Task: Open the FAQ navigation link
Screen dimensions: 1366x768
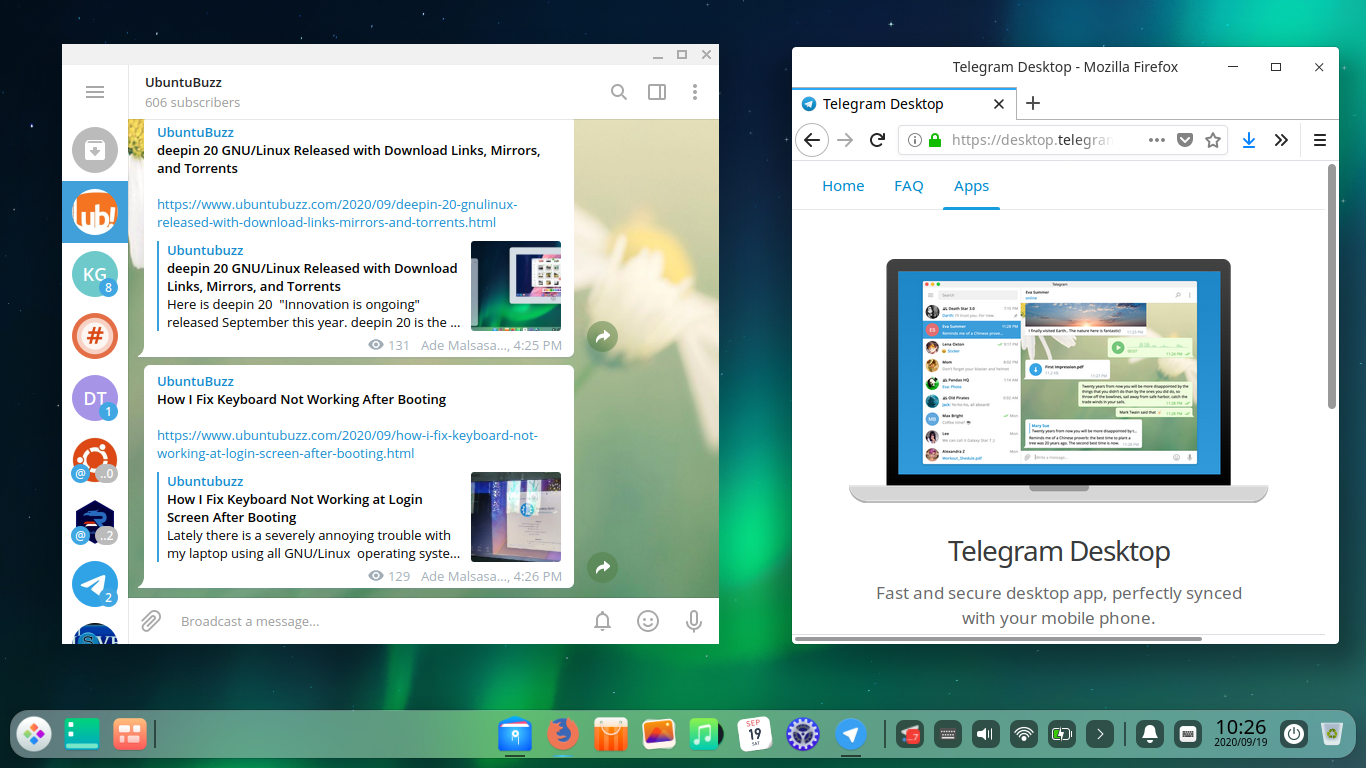Action: (909, 186)
